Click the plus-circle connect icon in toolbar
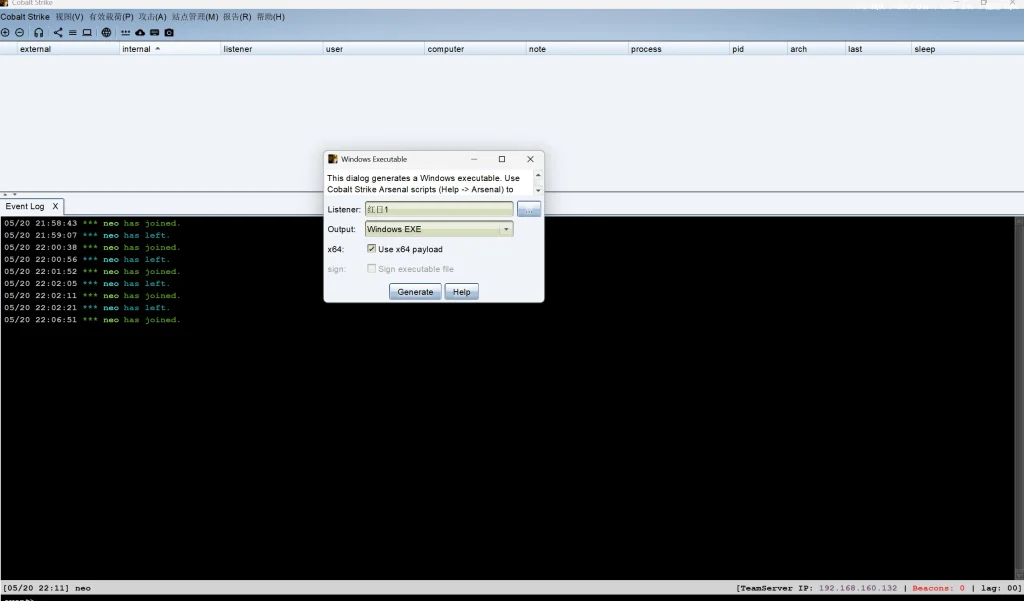 coord(5,33)
